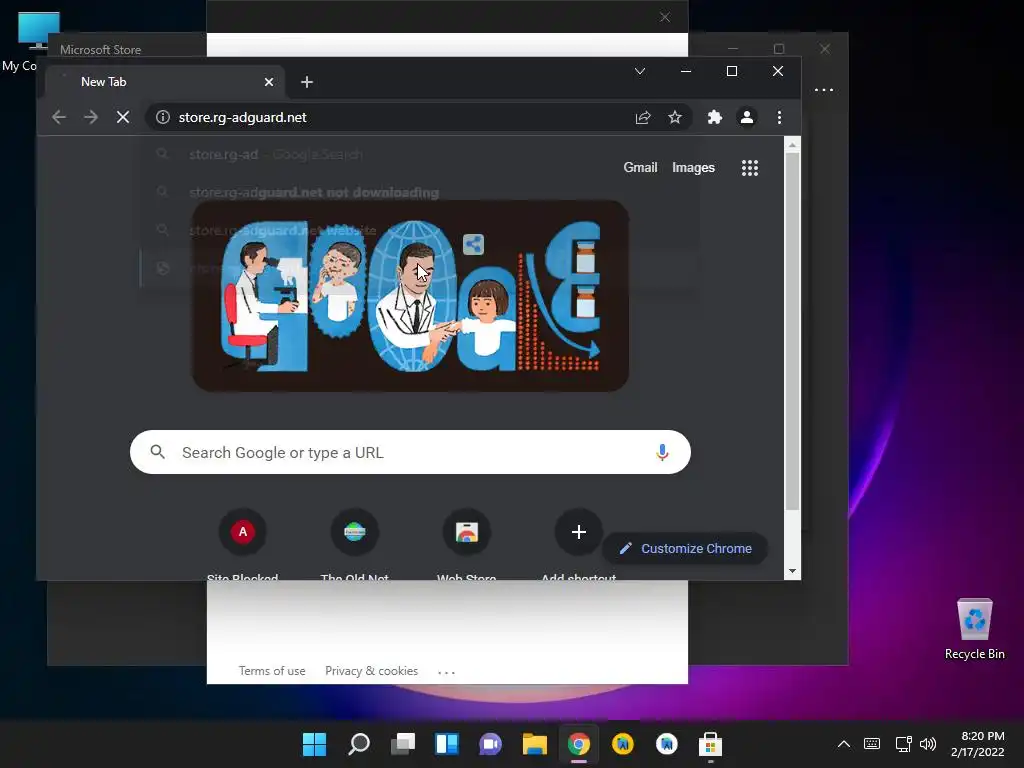Open the Web Store shortcut
The width and height of the screenshot is (1024, 768).
pos(467,545)
